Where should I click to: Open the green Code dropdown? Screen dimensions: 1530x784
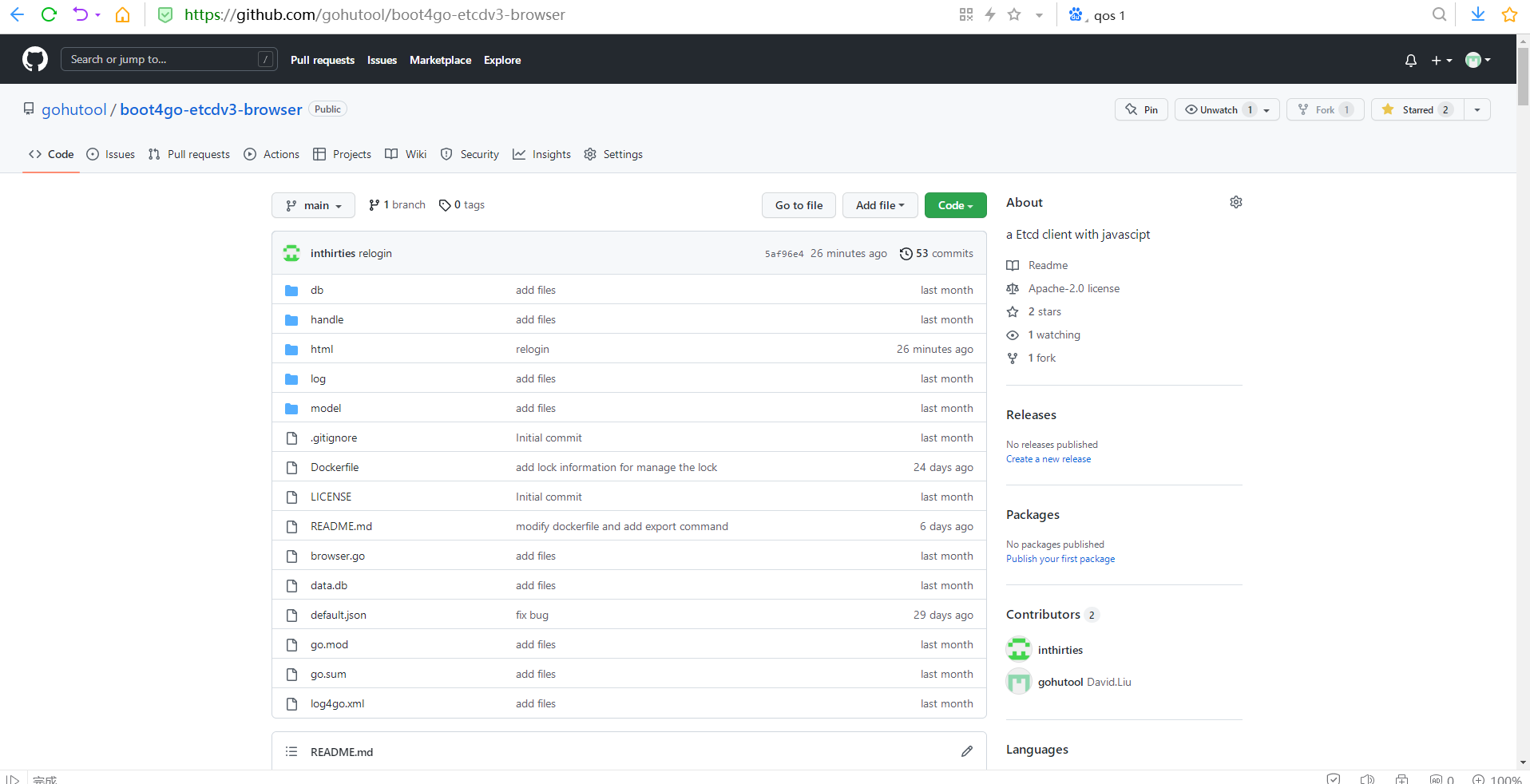pos(955,205)
